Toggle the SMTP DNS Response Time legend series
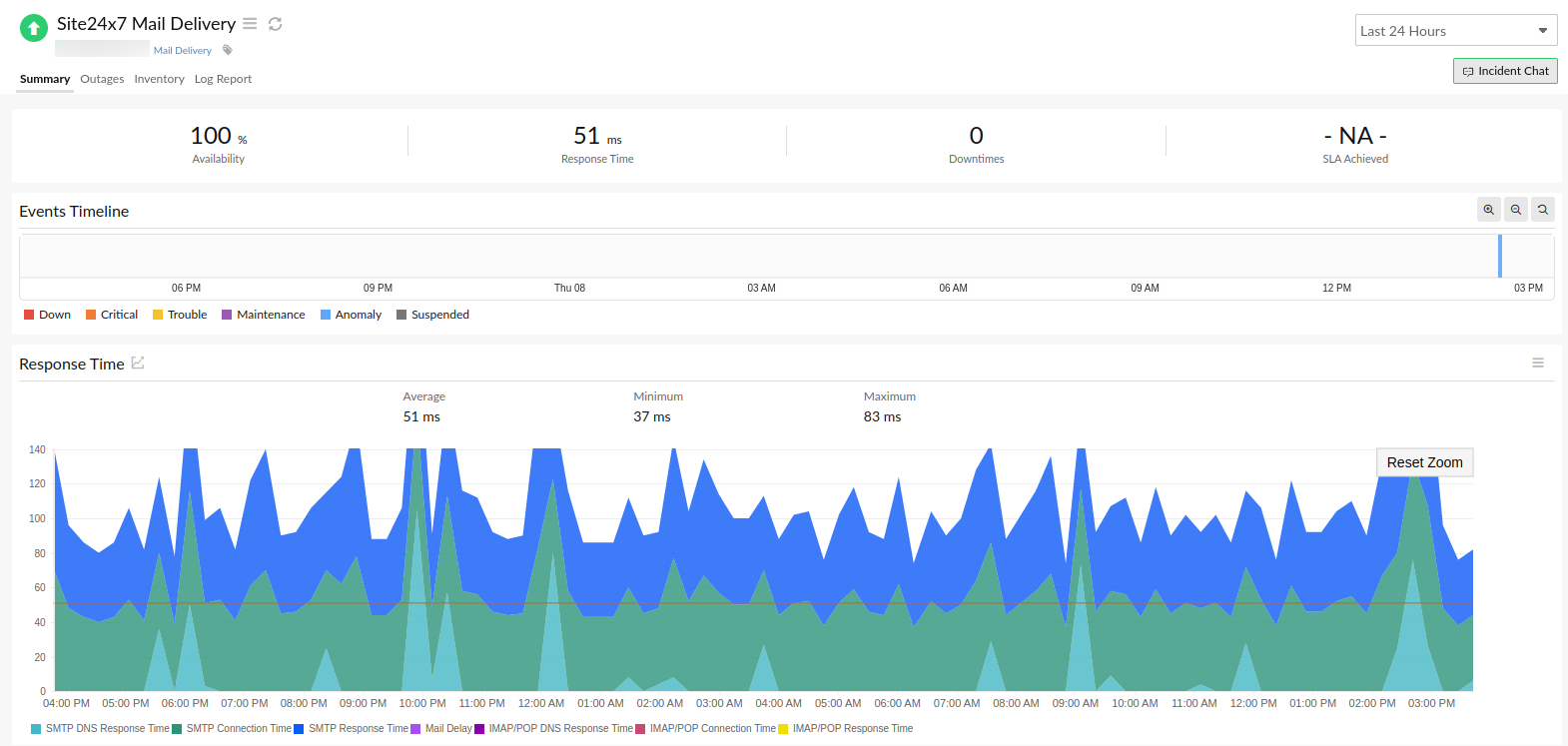The width and height of the screenshot is (1568, 746). 100,729
